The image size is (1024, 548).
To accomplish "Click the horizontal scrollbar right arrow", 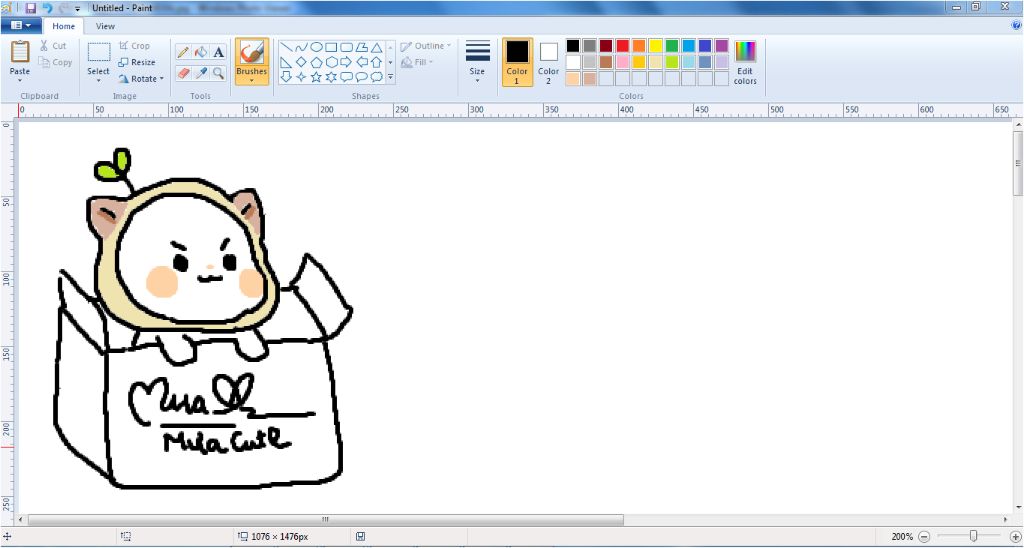I will click(x=1007, y=520).
